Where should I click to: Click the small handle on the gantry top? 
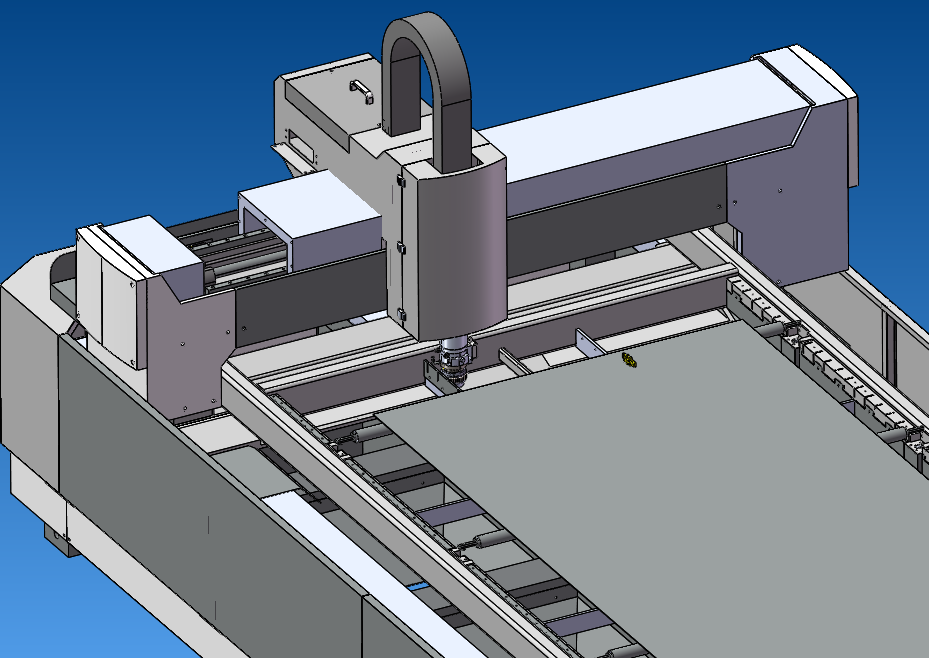[361, 92]
